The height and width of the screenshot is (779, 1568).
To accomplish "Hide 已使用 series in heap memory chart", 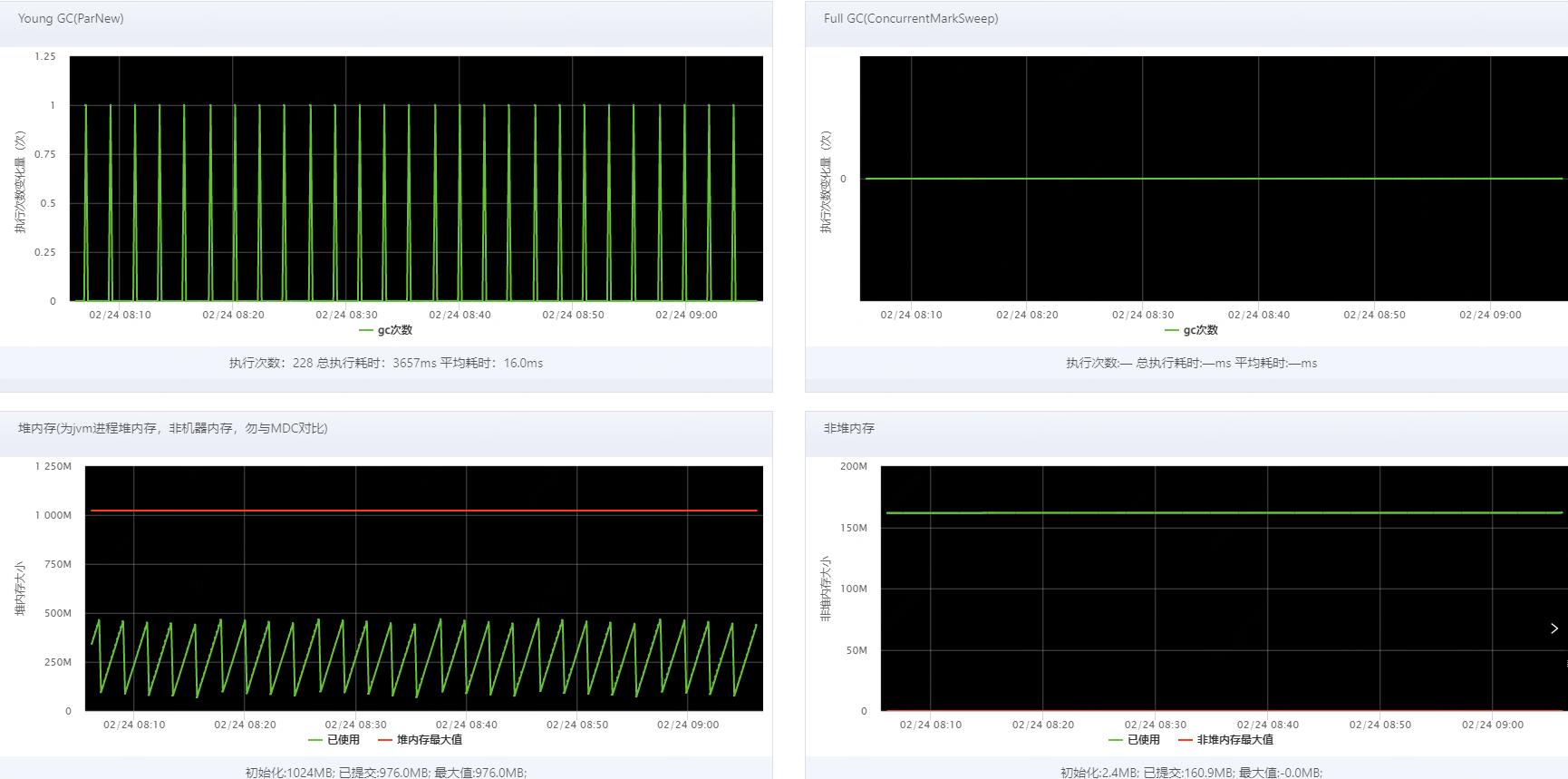I will pyautogui.click(x=334, y=740).
